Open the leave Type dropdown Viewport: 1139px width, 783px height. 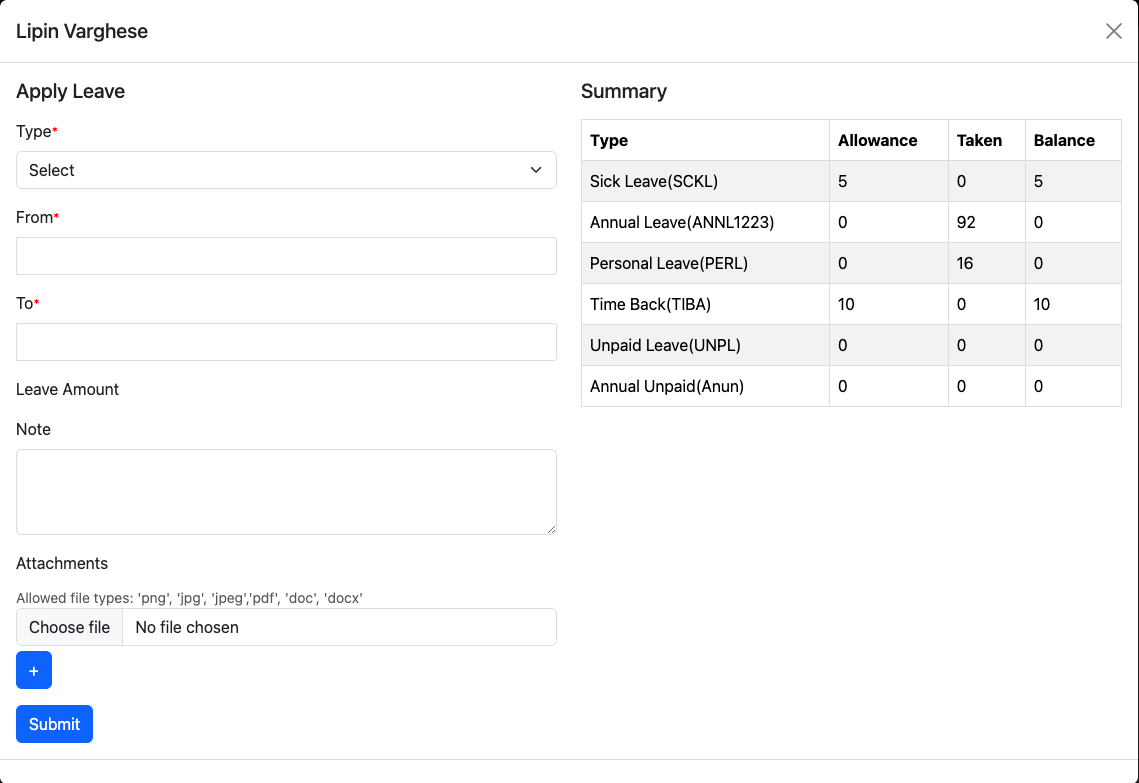click(286, 170)
